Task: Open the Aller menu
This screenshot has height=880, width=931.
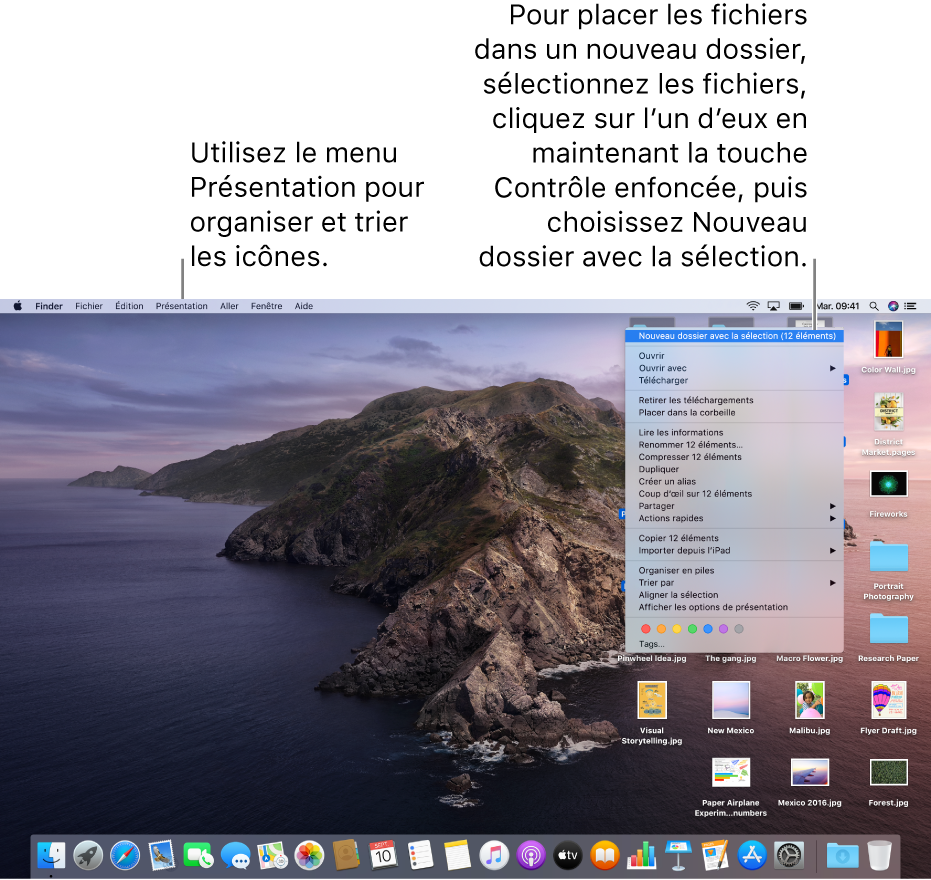Action: tap(229, 306)
